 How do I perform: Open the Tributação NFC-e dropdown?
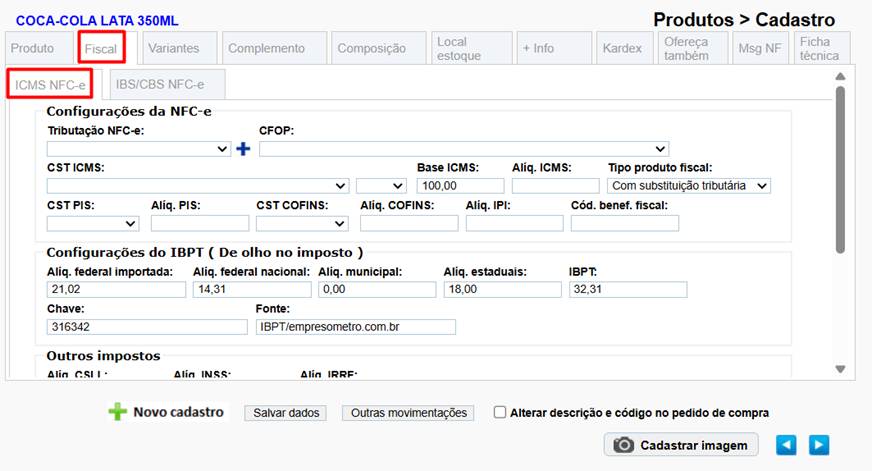(138, 149)
